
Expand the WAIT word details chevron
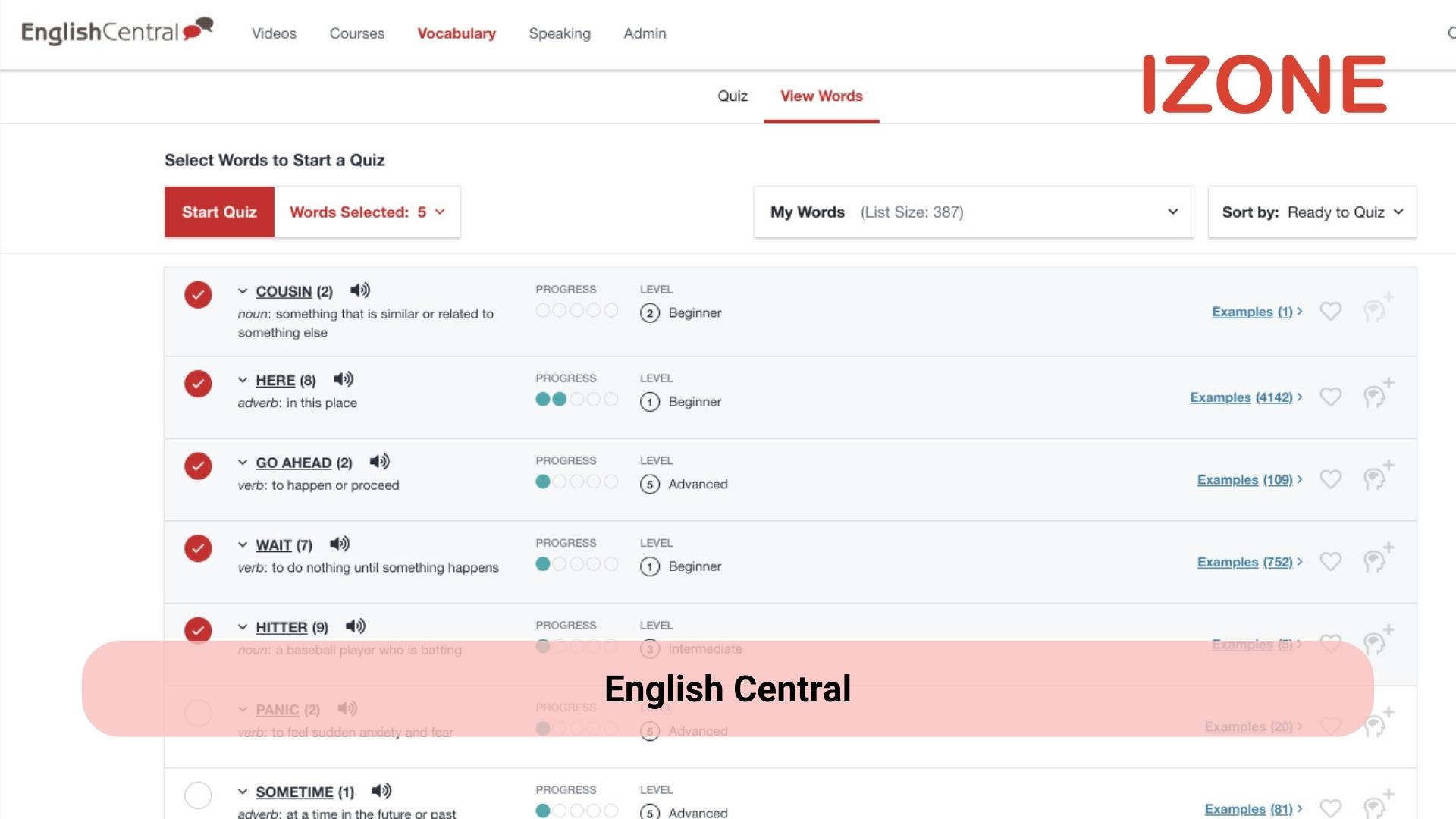coord(243,544)
